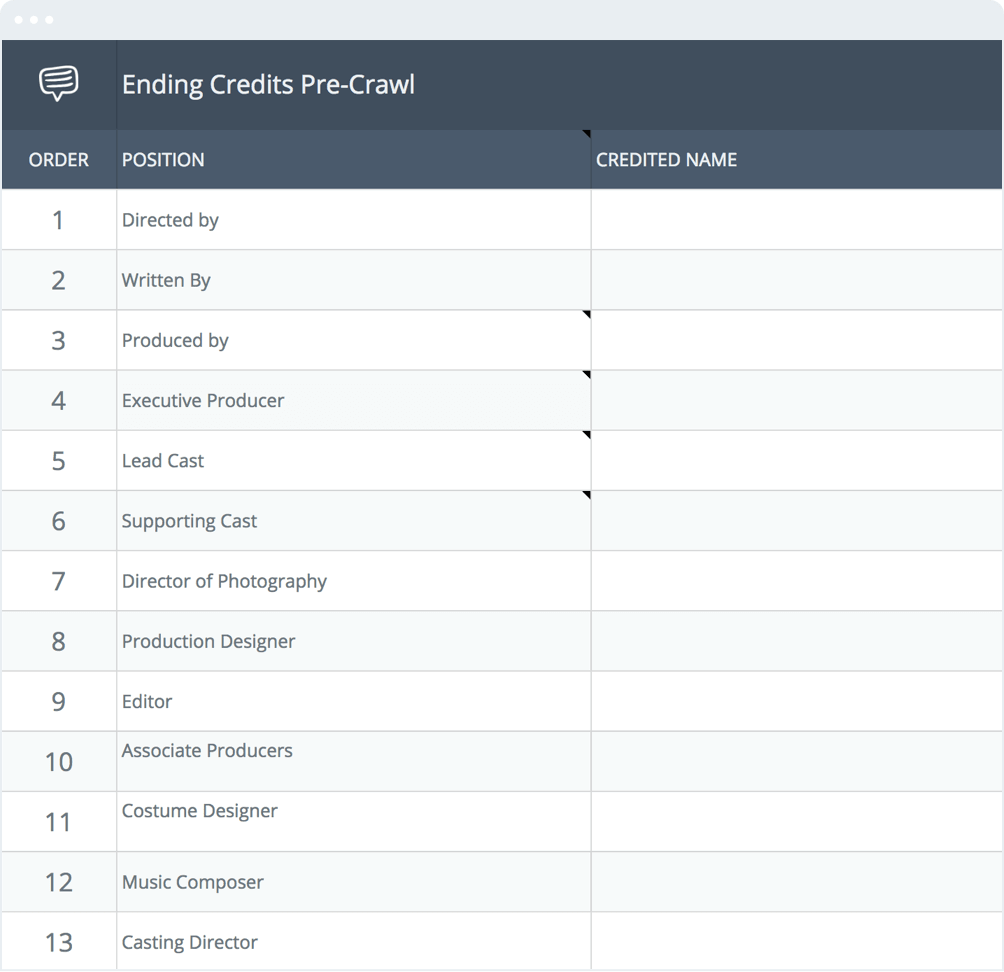Select the empty name cell beside Editor
1004x972 pixels.
click(796, 701)
